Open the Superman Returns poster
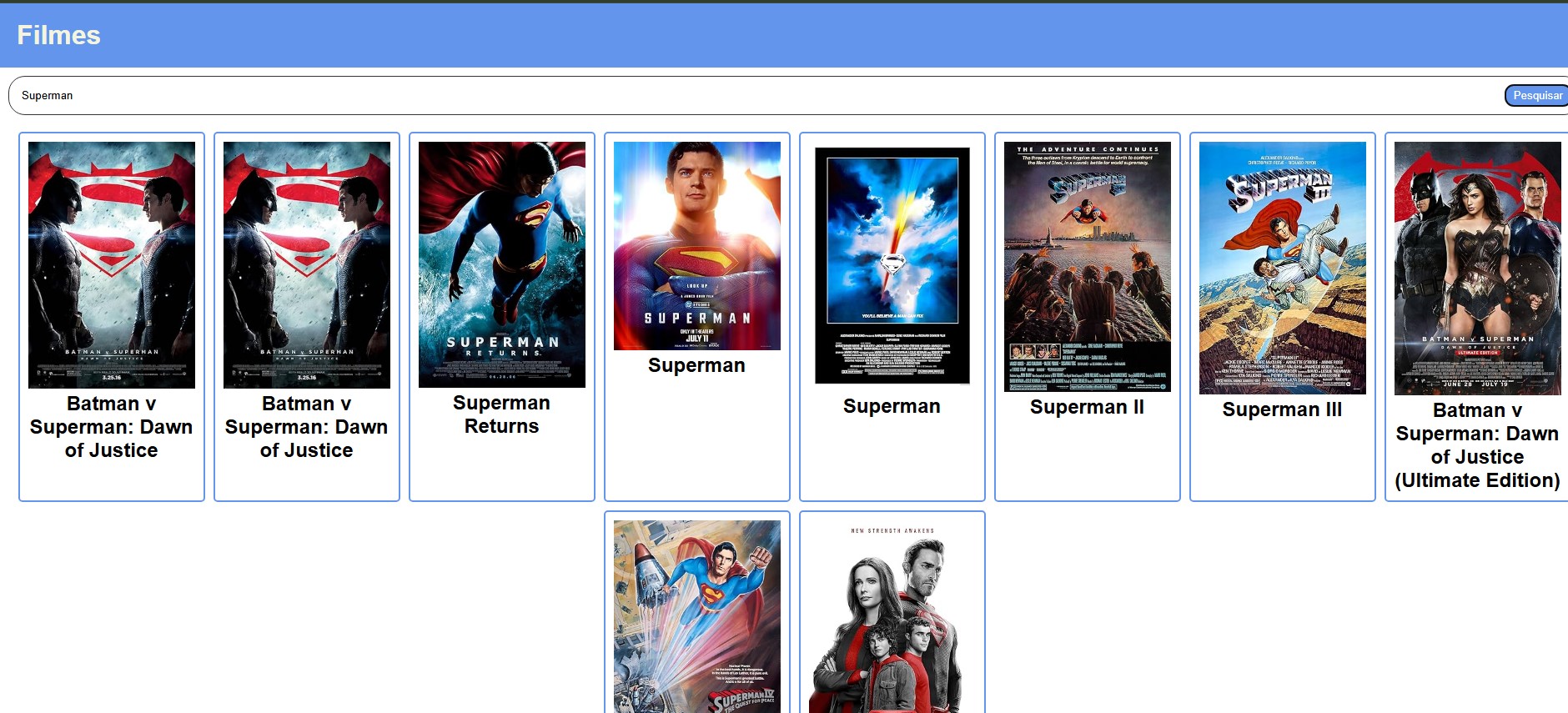 (501, 264)
